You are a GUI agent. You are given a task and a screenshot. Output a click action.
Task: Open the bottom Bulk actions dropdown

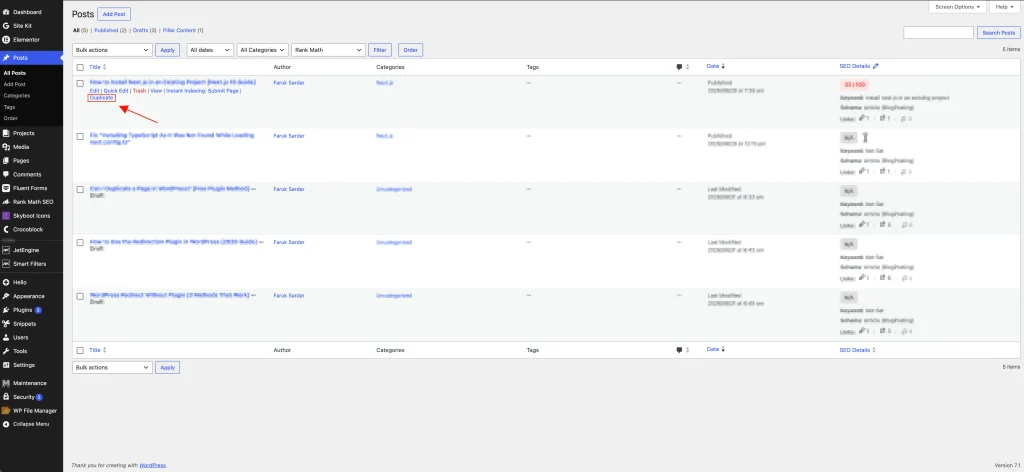[112, 368]
